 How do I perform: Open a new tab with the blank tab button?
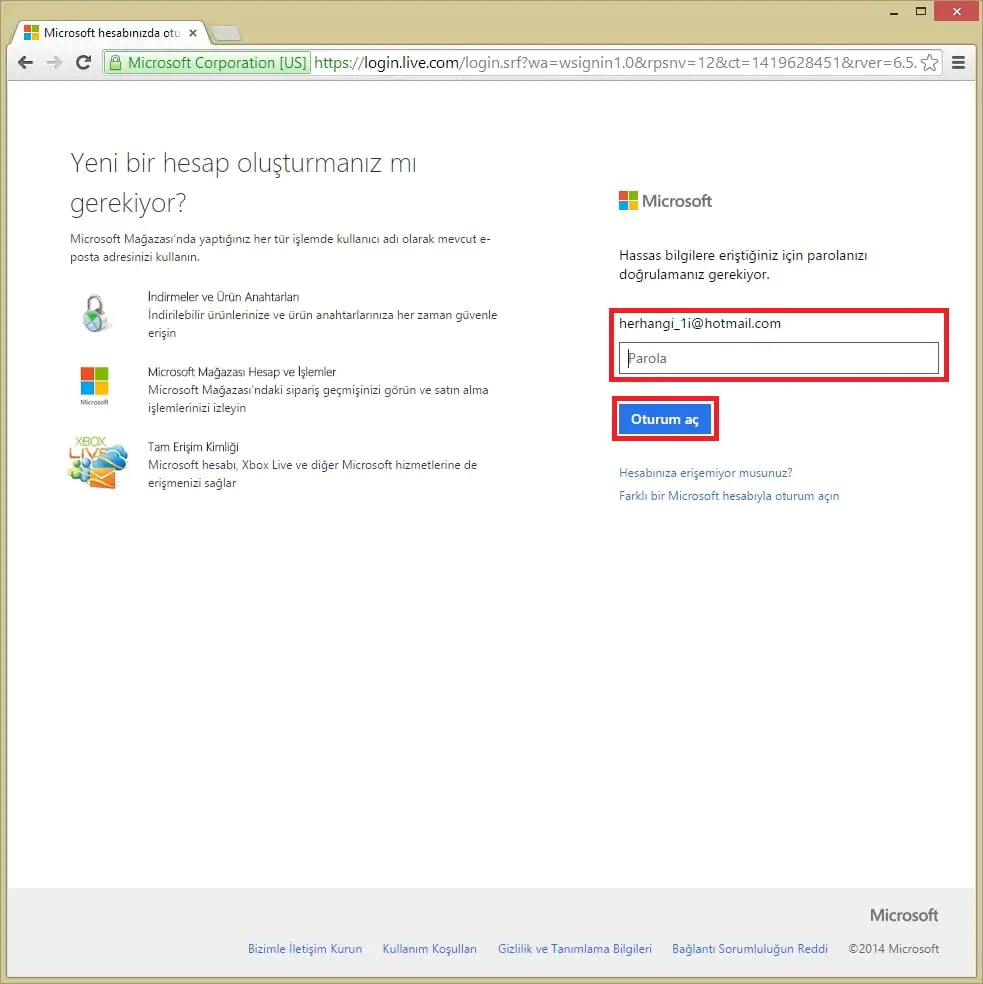click(226, 33)
